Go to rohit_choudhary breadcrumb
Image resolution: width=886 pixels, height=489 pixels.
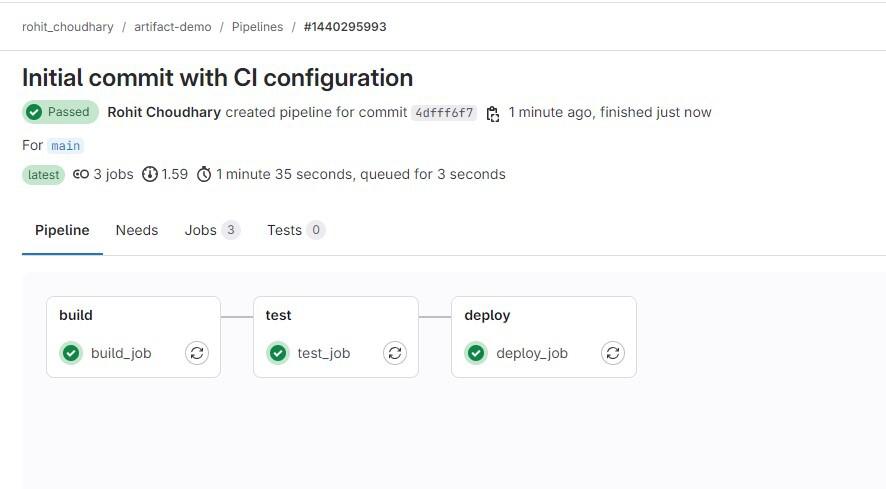pos(68,27)
